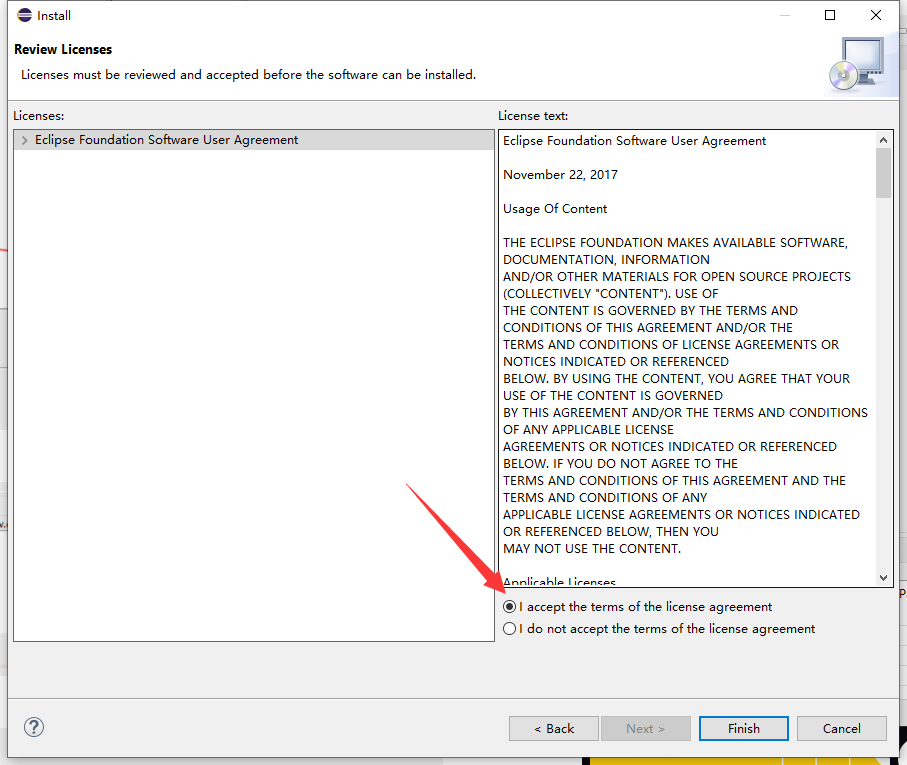
Task: Click 'MAY NOT USE THE CONTENT.' line
Action: pos(592,549)
